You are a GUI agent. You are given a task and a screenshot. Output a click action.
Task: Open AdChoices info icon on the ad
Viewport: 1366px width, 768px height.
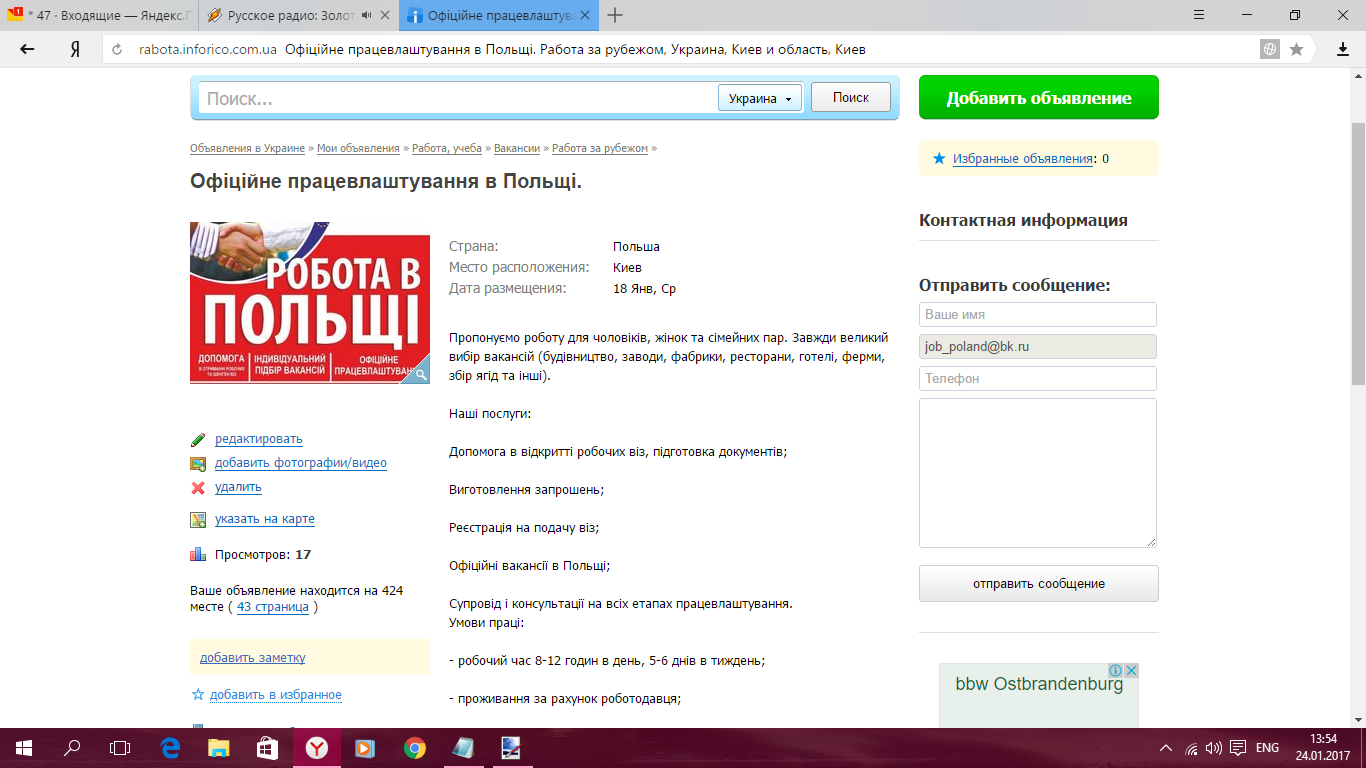1118,670
